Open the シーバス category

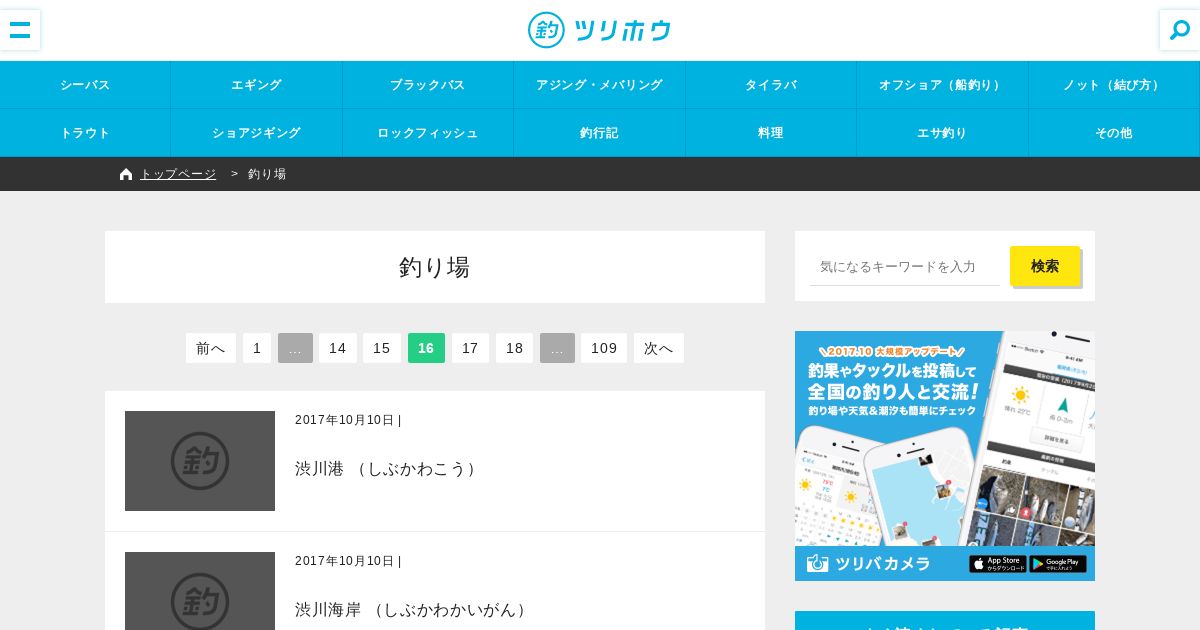click(85, 85)
